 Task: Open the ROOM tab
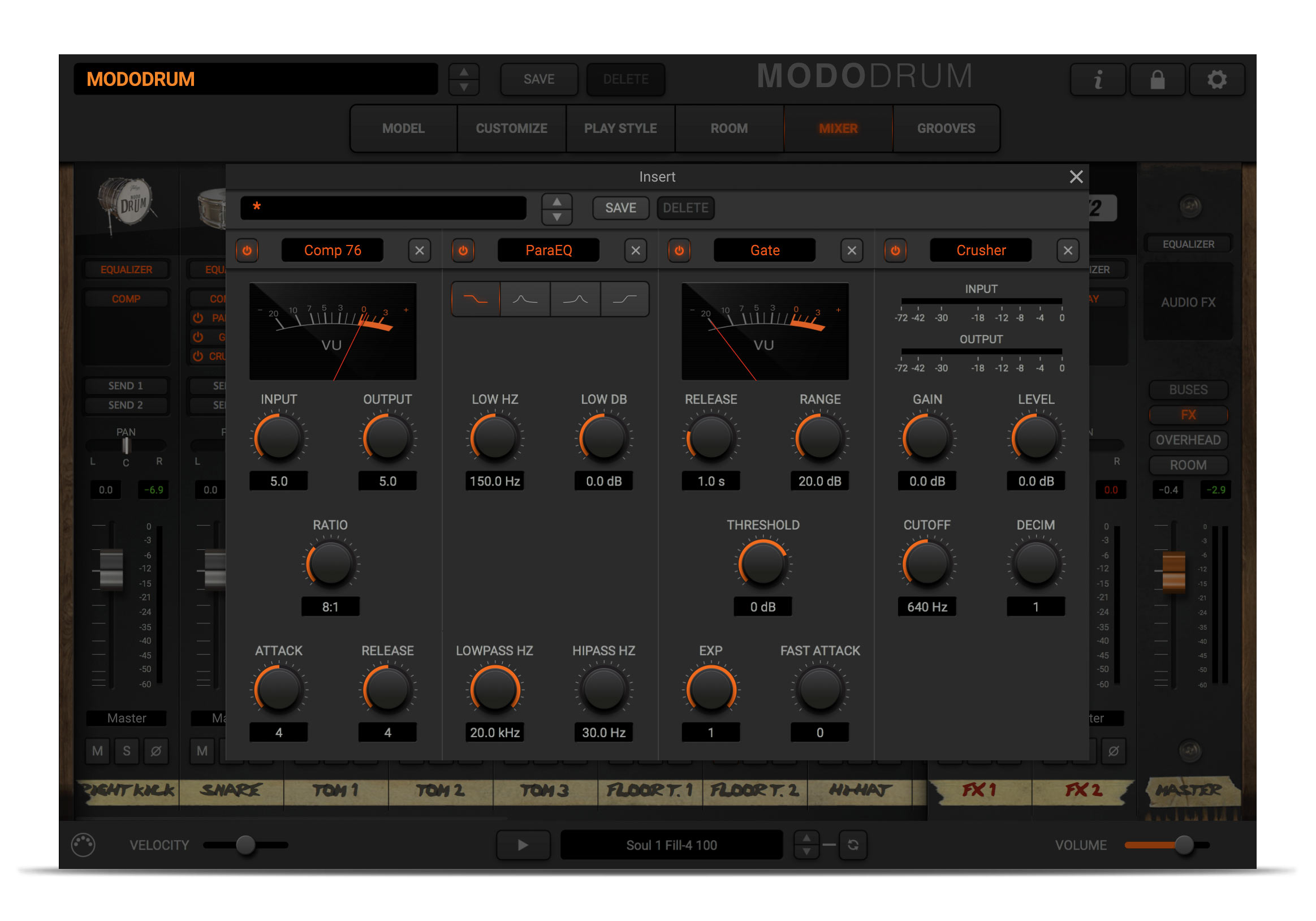click(x=729, y=128)
